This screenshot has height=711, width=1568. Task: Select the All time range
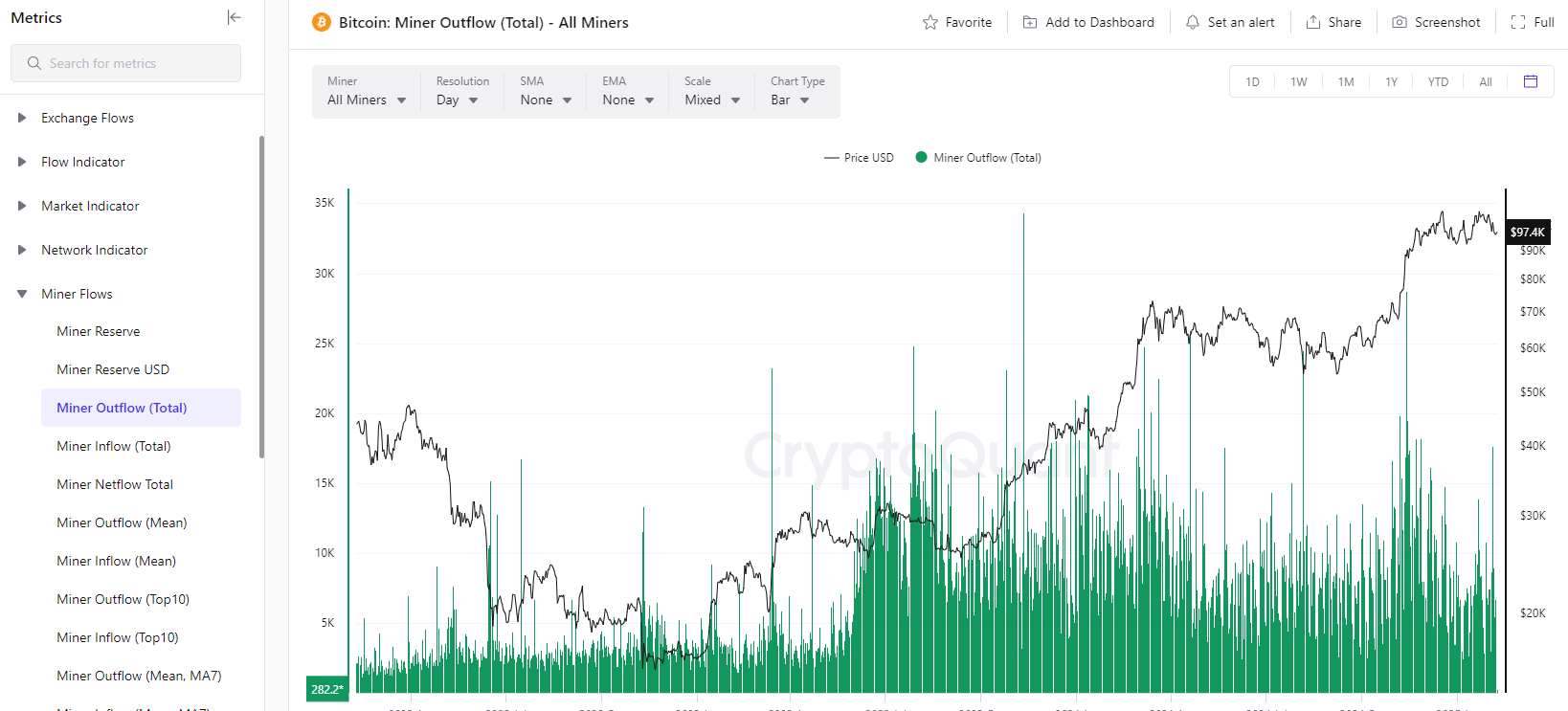pos(1486,81)
